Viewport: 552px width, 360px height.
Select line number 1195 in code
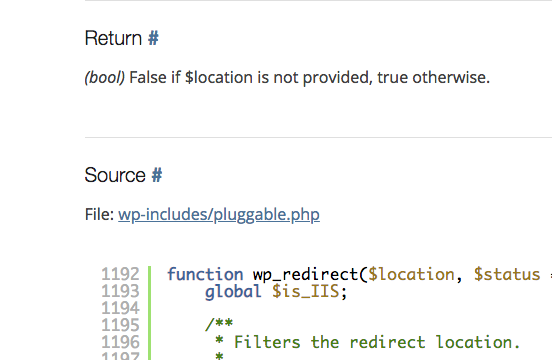(120, 325)
